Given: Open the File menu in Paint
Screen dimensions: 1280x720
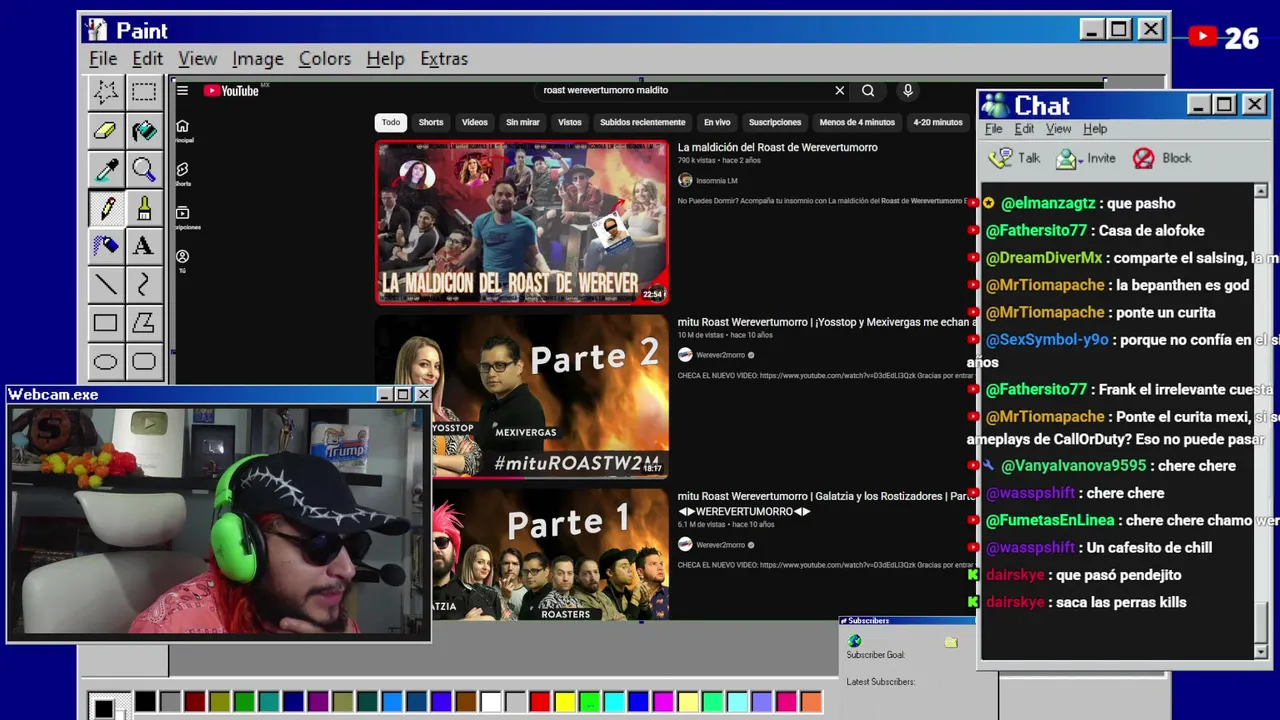Looking at the screenshot, I should [x=103, y=59].
